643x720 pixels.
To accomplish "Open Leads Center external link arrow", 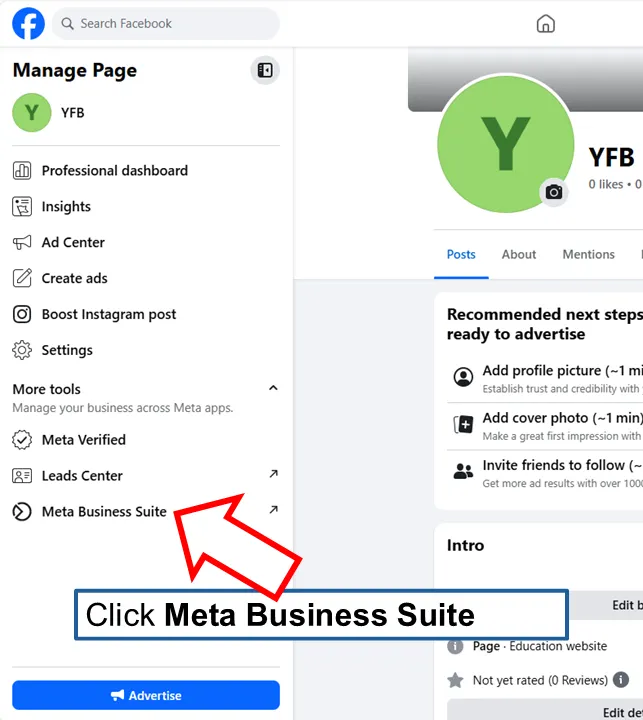I will pyautogui.click(x=273, y=473).
